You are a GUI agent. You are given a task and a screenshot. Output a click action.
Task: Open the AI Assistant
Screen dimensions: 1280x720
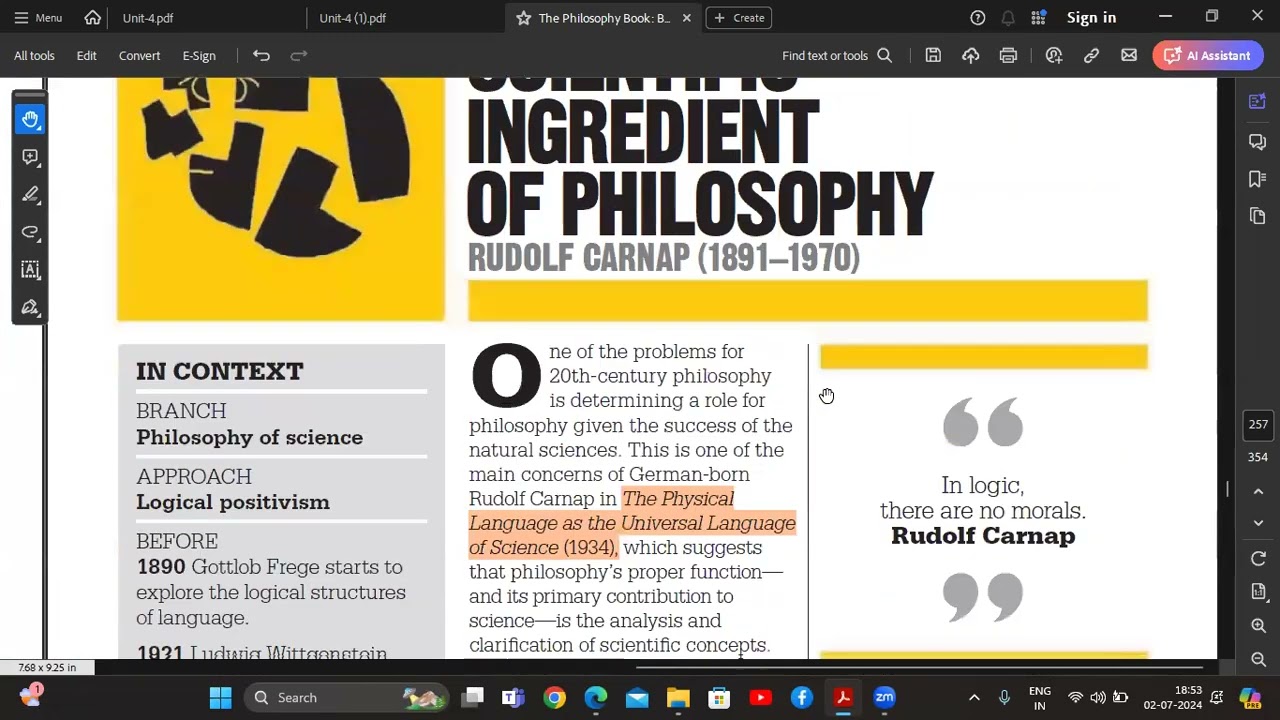tap(1207, 56)
